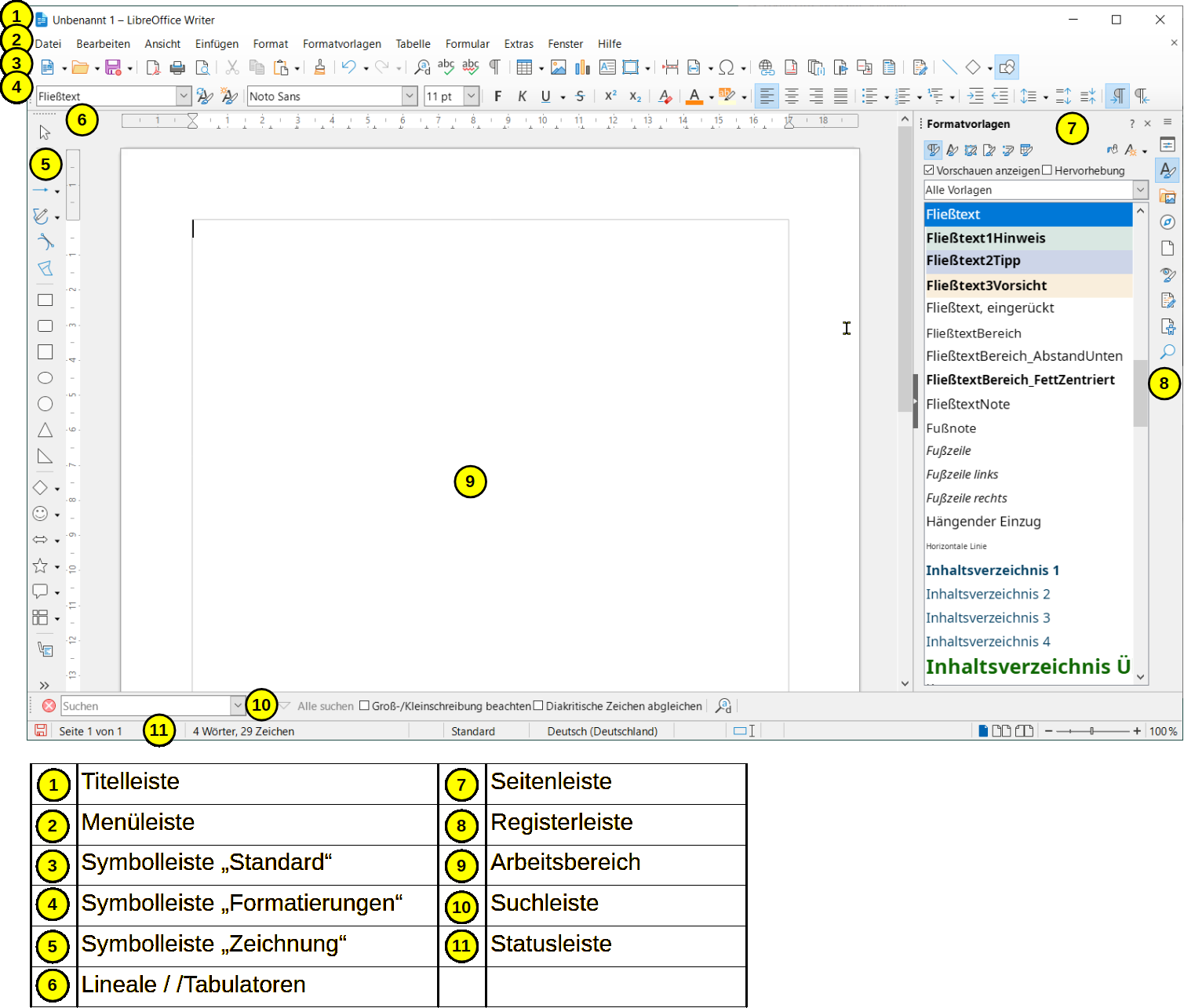Click the Italic K button

pos(522,96)
